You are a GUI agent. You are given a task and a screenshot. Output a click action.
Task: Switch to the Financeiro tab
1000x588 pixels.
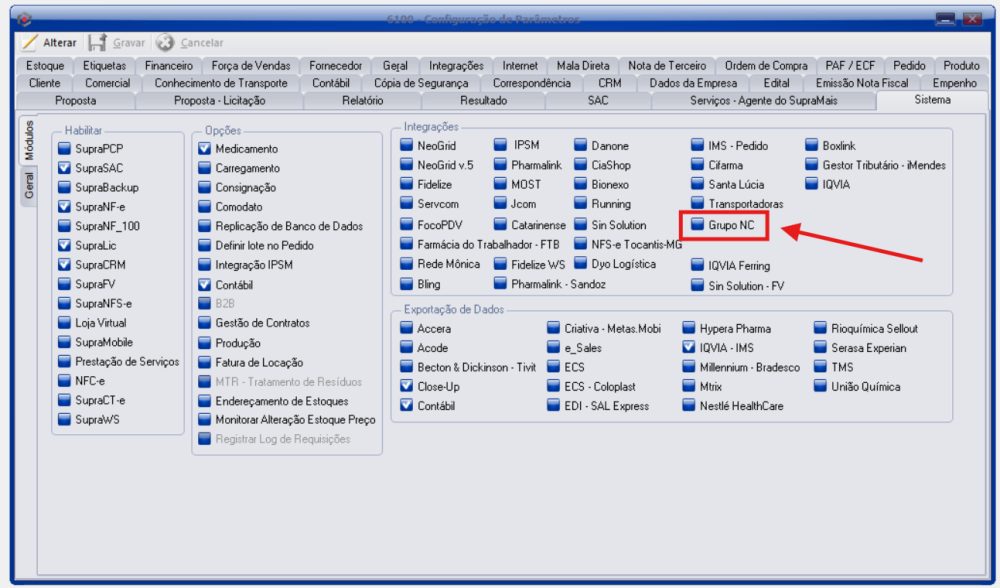pyautogui.click(x=168, y=66)
